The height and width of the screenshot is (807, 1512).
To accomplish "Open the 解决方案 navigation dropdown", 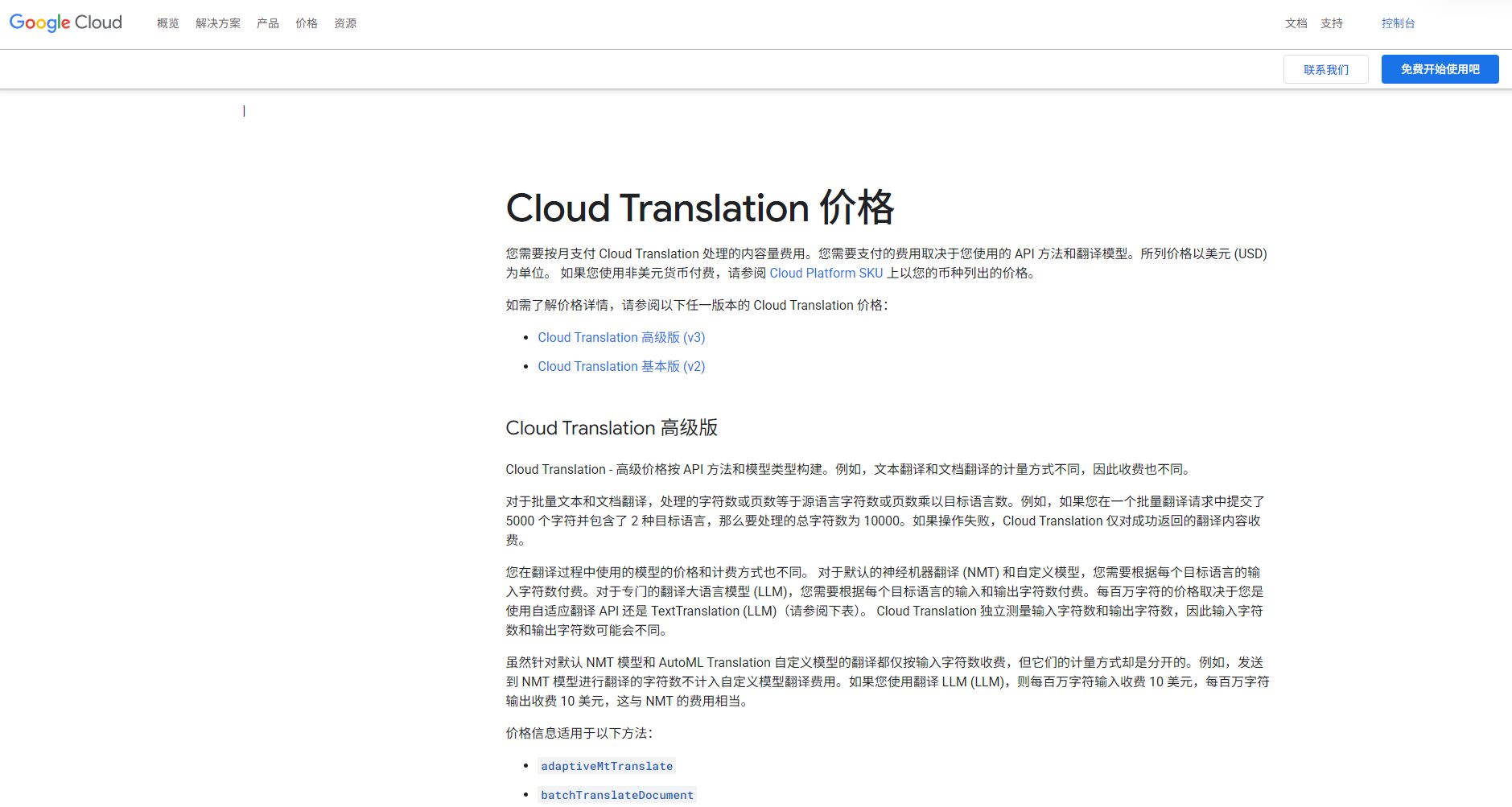I will (x=217, y=23).
